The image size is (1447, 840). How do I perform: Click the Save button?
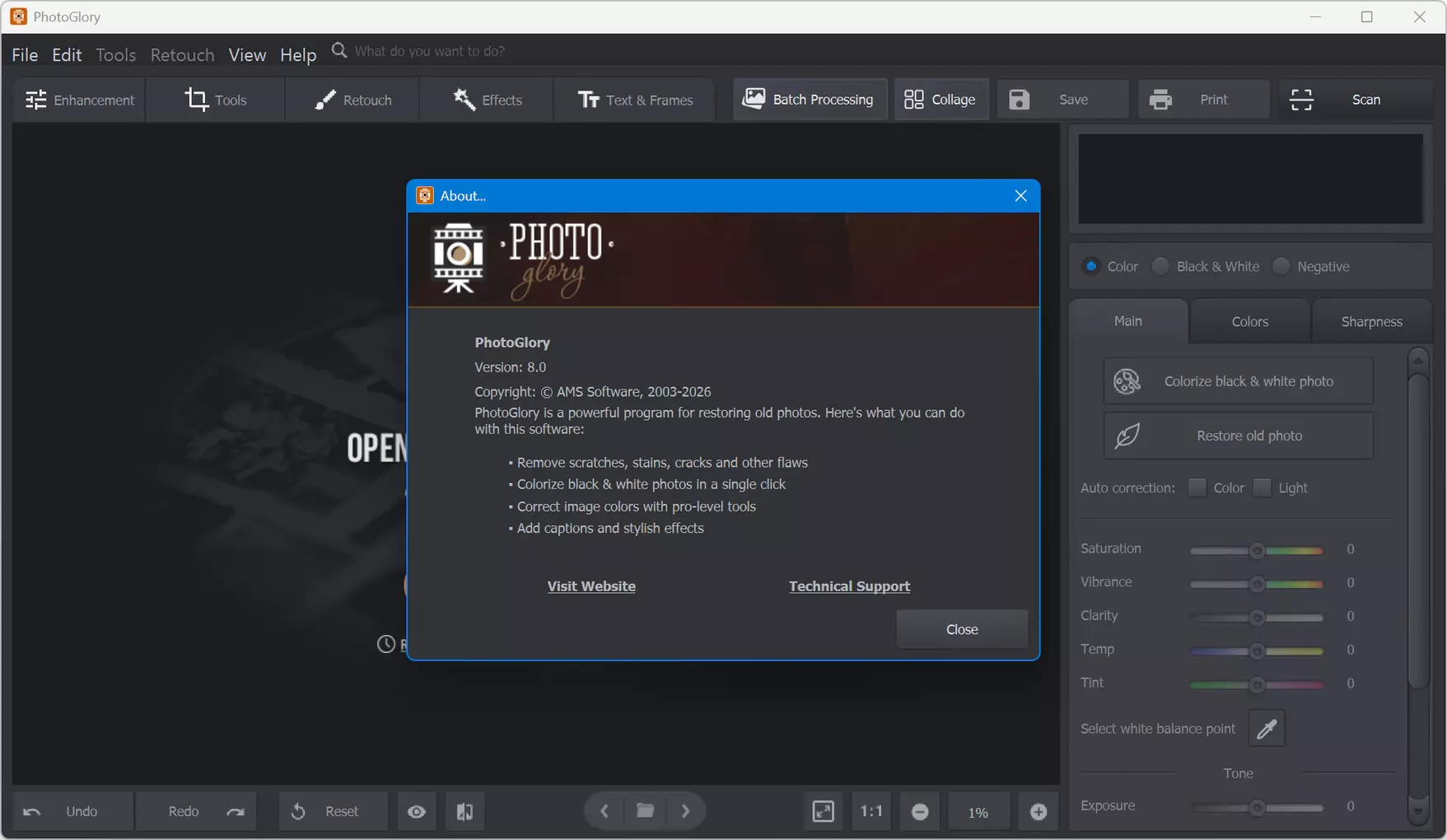[1062, 100]
